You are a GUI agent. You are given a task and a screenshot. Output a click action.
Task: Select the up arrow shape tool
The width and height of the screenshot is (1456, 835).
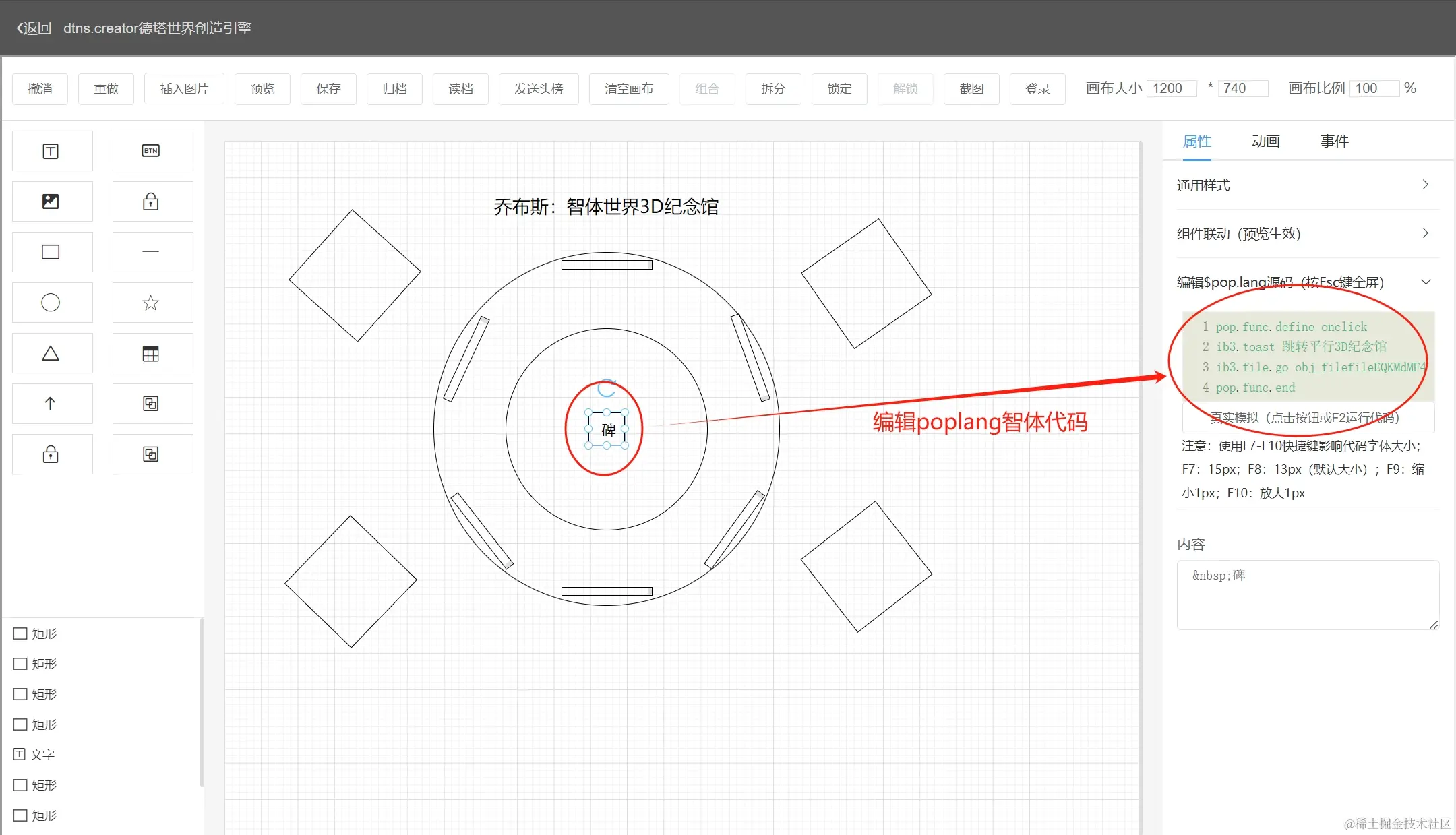coord(51,404)
